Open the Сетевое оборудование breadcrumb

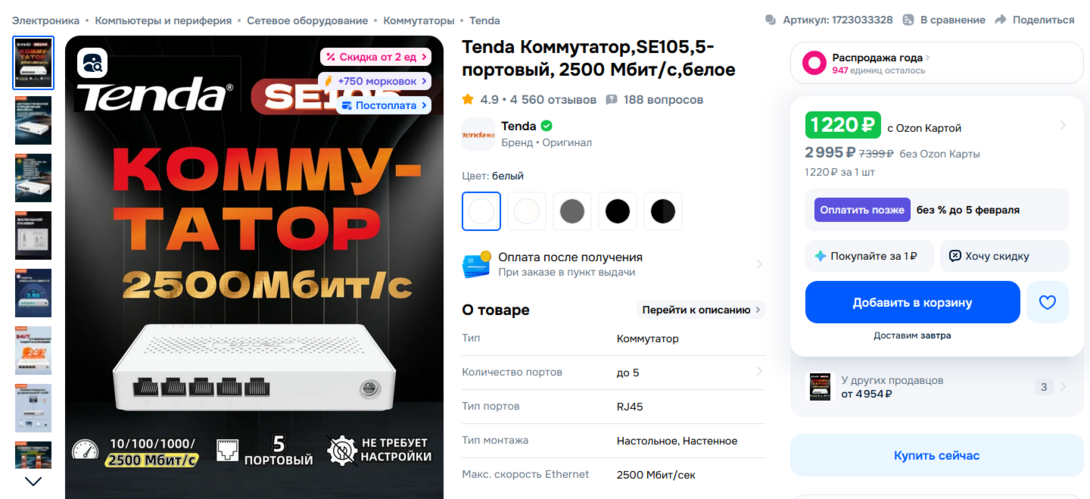308,21
